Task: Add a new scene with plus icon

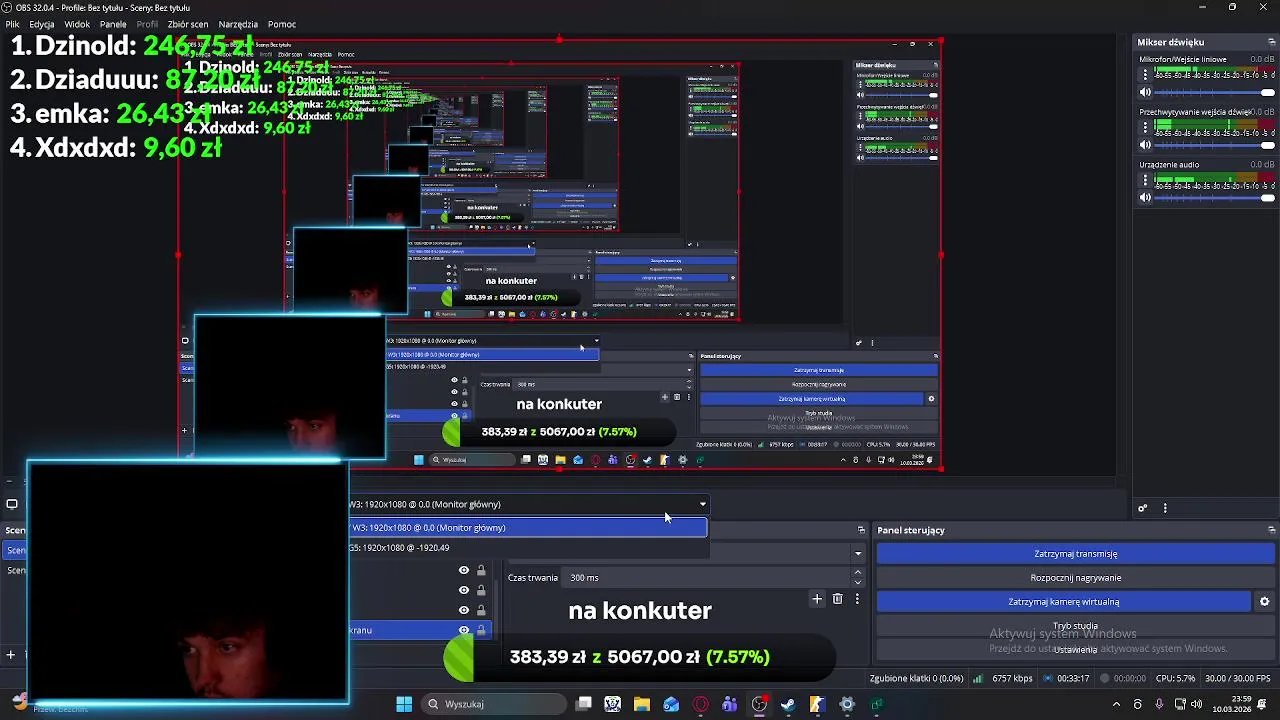Action: (11, 655)
